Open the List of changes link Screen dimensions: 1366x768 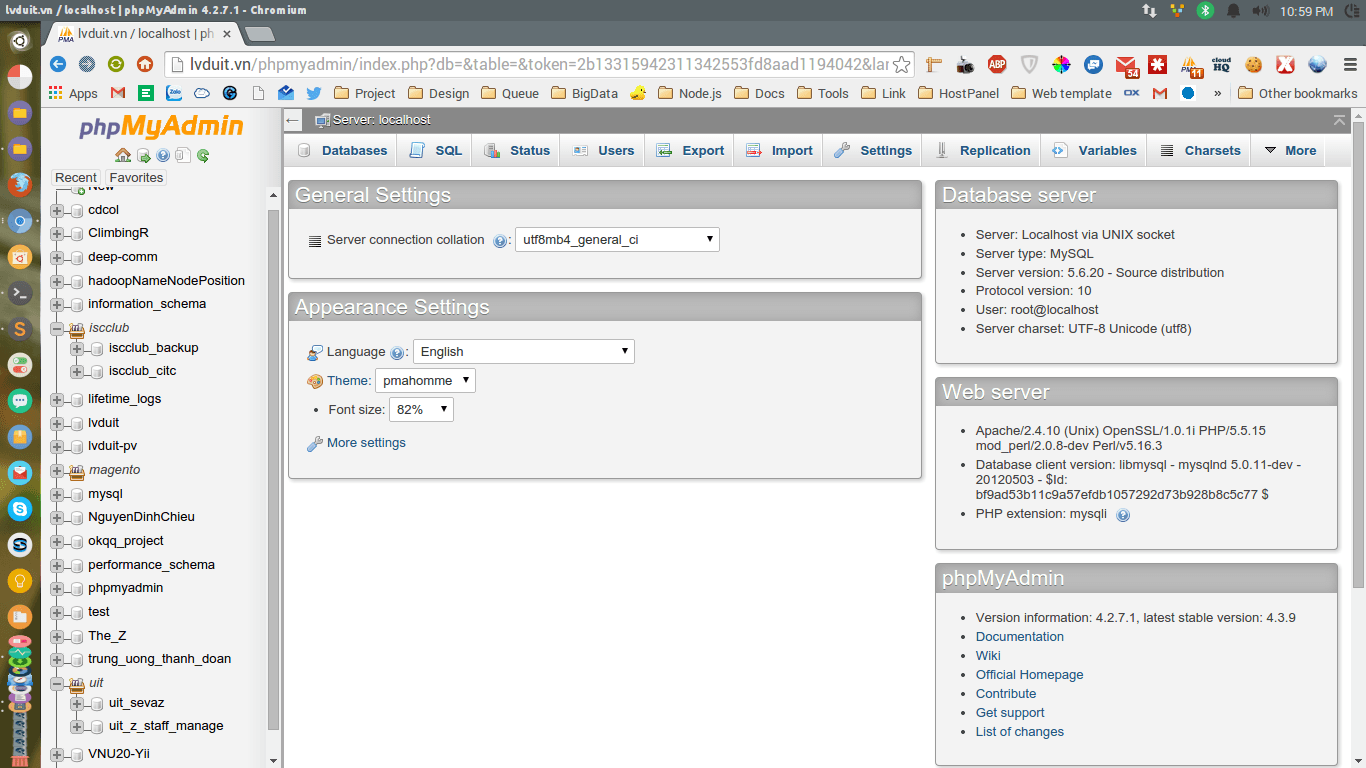coord(1019,731)
